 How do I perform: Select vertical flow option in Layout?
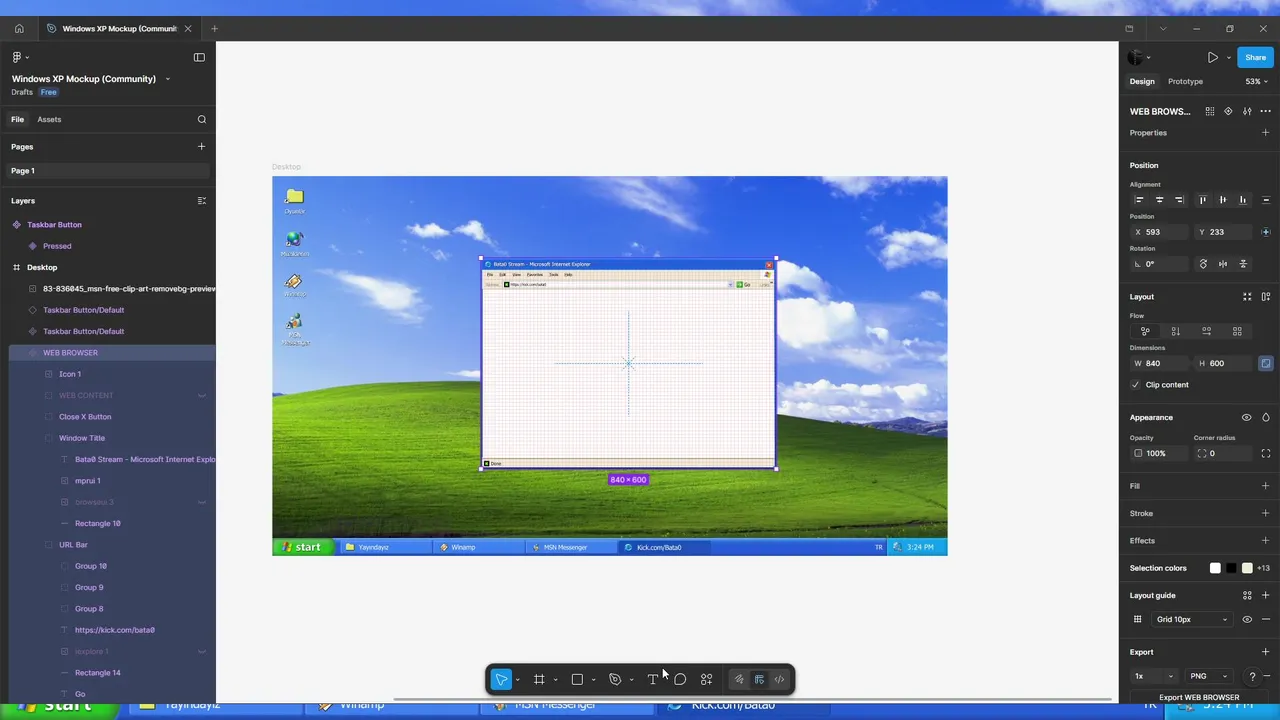point(1176,331)
